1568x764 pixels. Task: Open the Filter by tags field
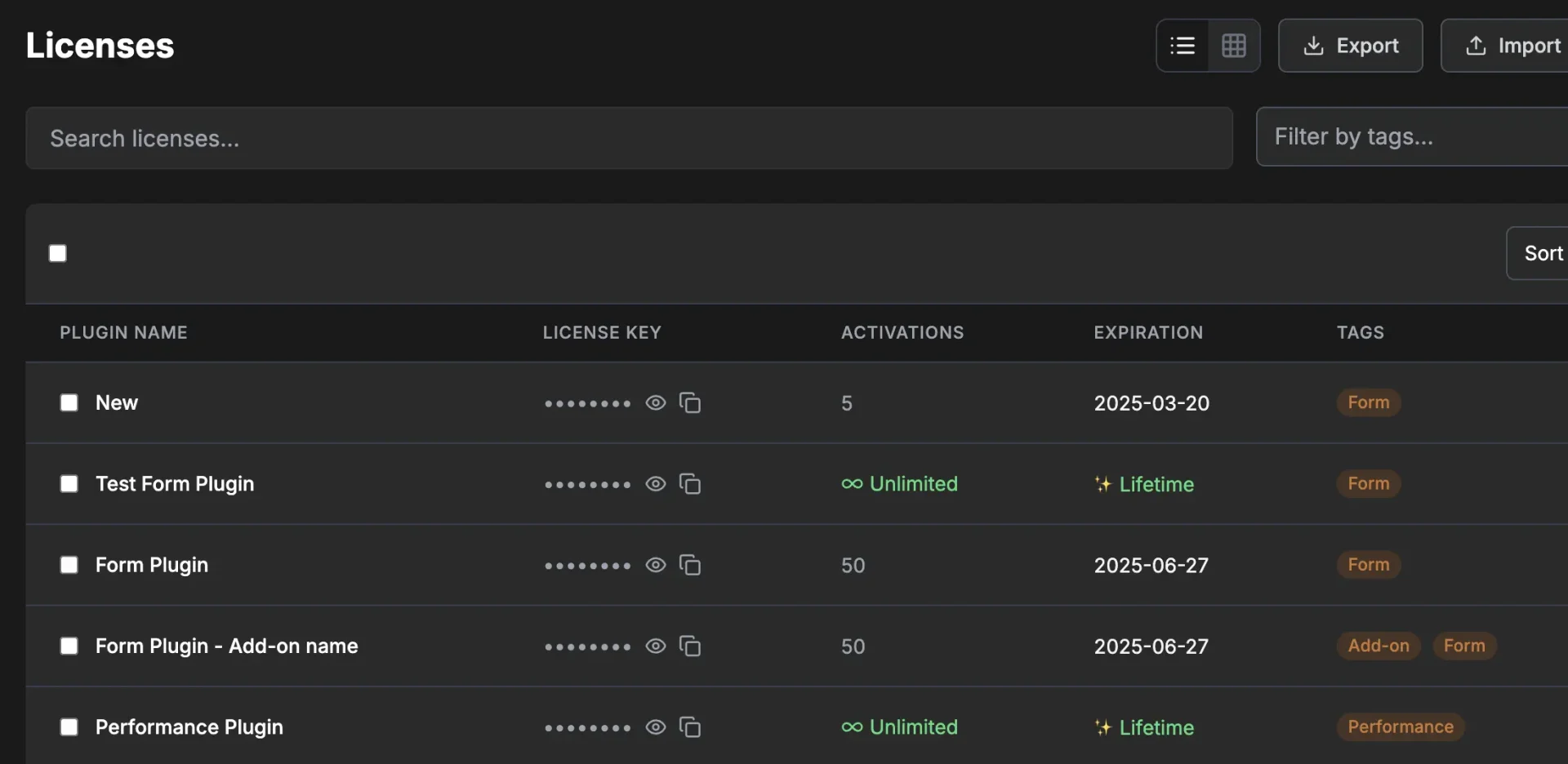(1411, 137)
